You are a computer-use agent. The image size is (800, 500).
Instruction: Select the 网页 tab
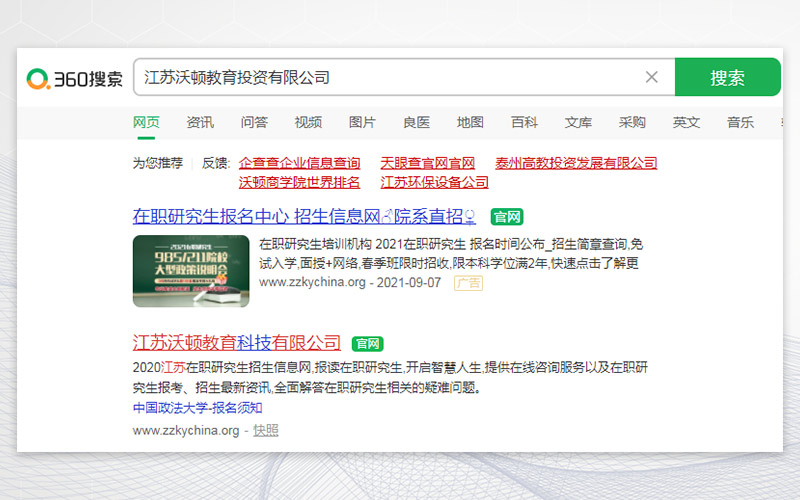[146, 122]
